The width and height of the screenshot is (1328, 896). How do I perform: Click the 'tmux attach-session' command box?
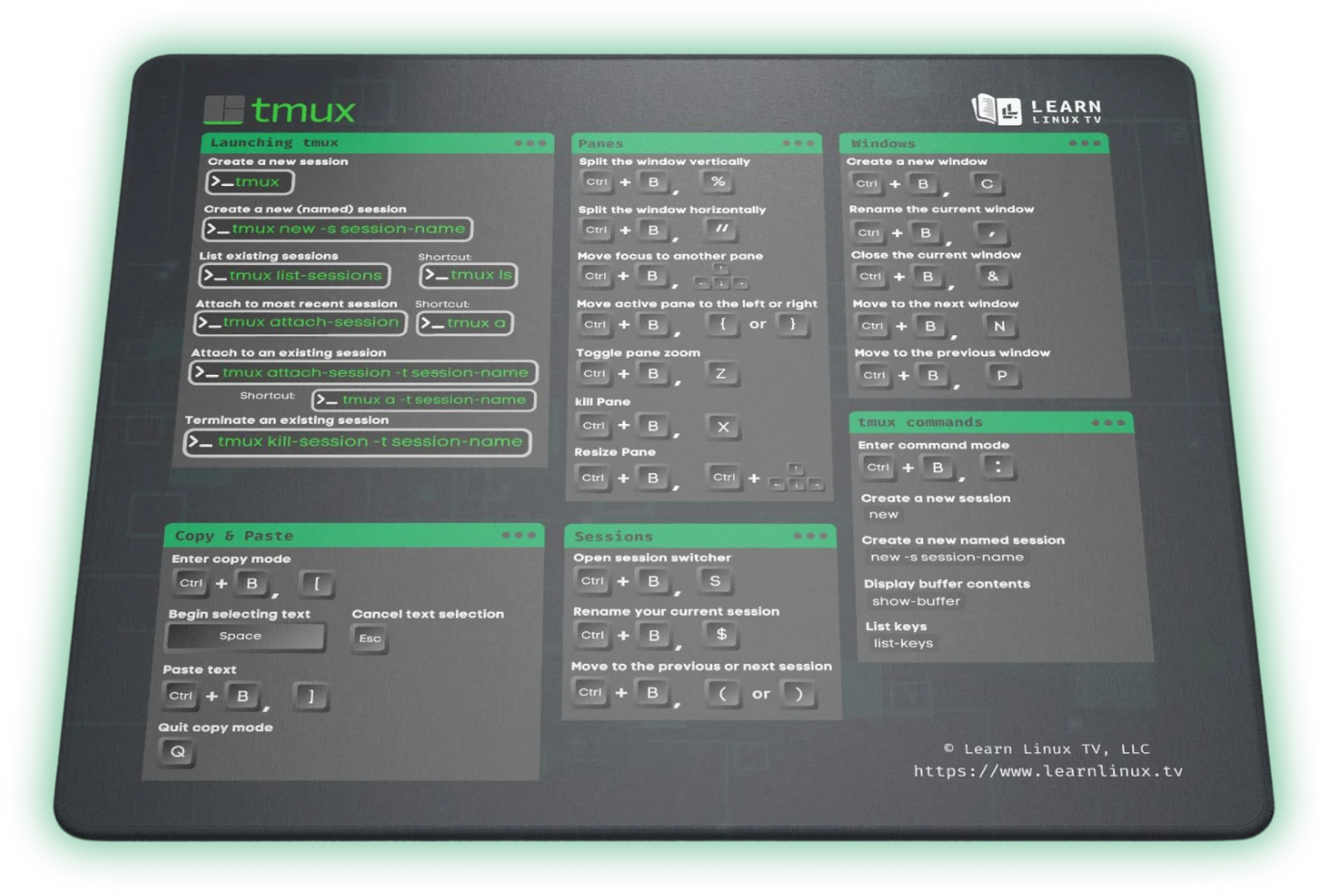click(300, 323)
